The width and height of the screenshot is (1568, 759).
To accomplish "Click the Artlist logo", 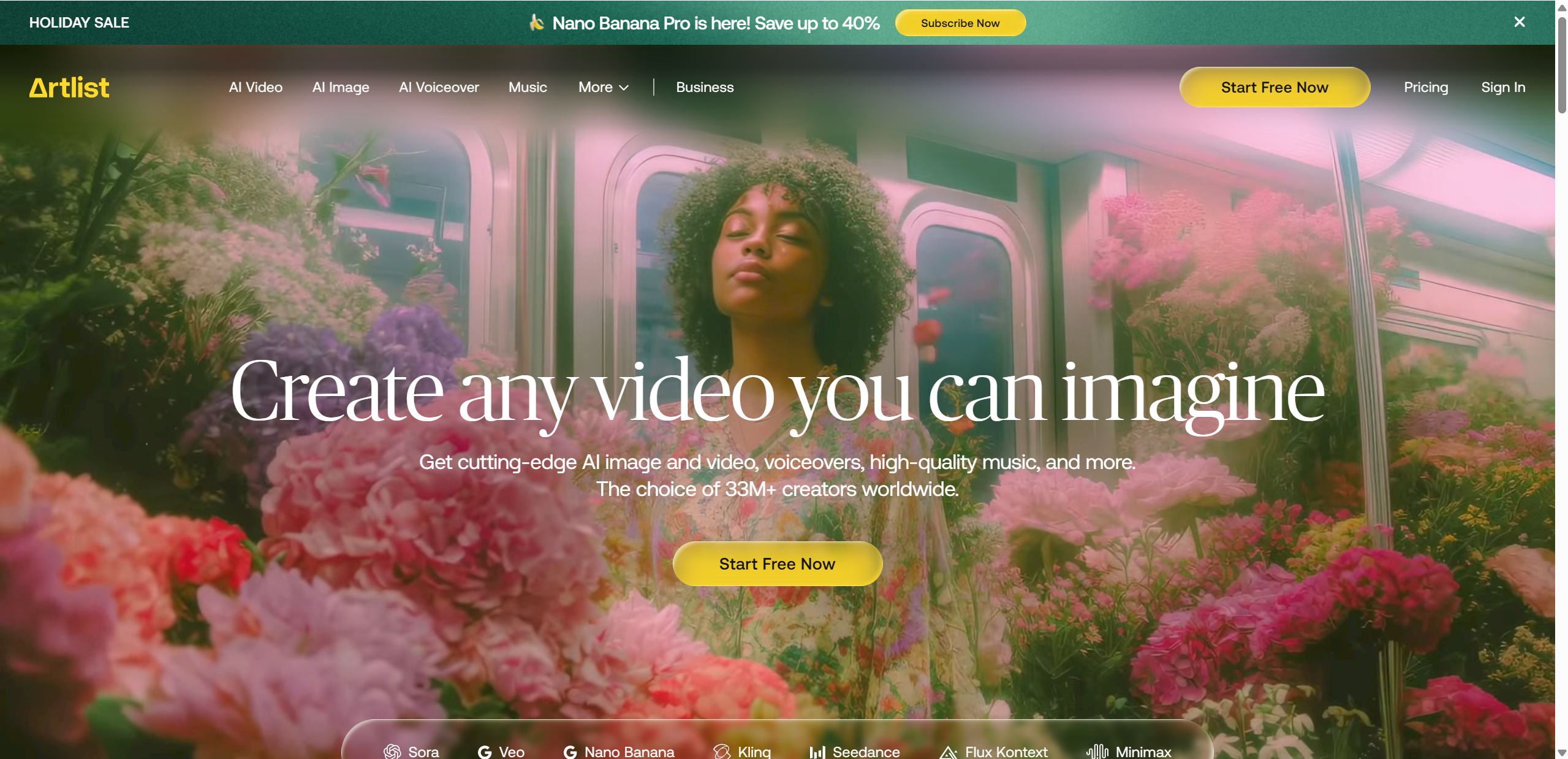I will [x=69, y=87].
